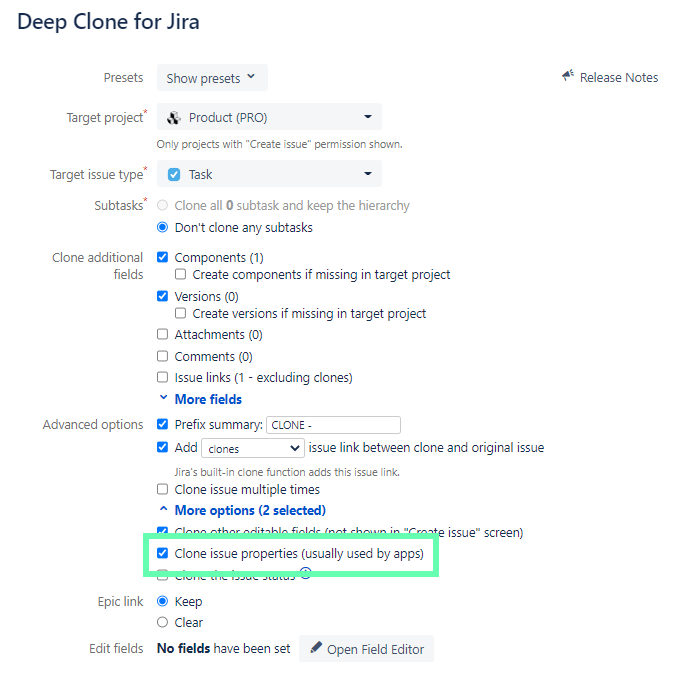This screenshot has width=674, height=674.
Task: Click the 'Only projects with Create issue permission' note
Action: (279, 144)
